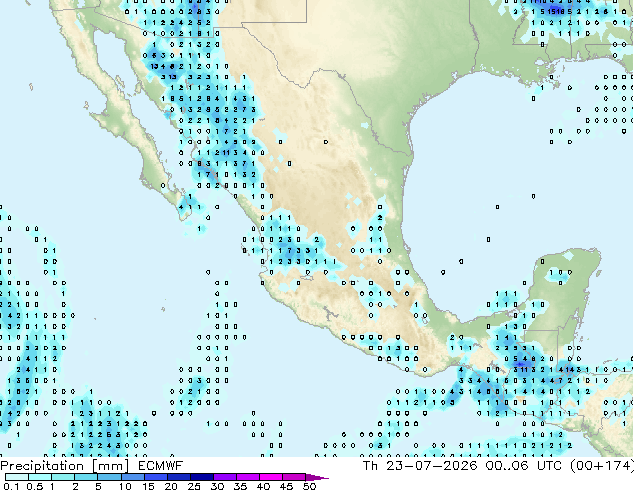Image resolution: width=634 pixels, height=490 pixels.
Task: Click the 30–35 mm purple legend swatch
Action: click(224, 477)
